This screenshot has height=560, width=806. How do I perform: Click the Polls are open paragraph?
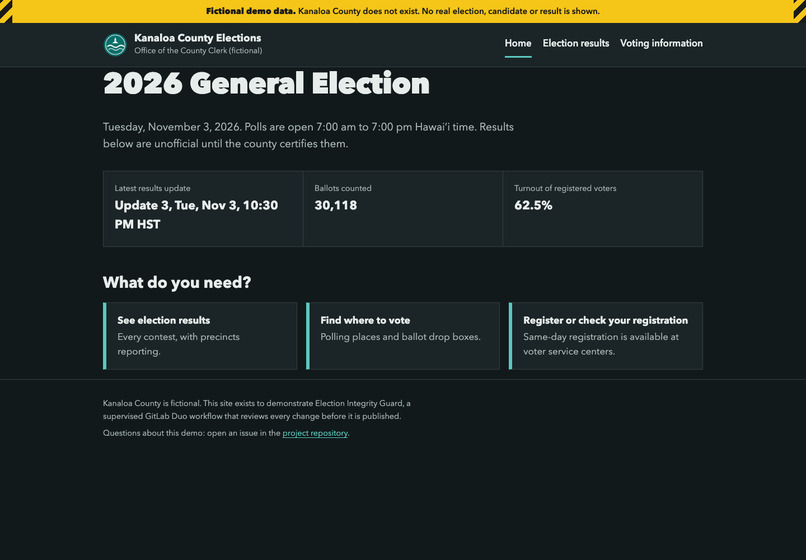308,135
